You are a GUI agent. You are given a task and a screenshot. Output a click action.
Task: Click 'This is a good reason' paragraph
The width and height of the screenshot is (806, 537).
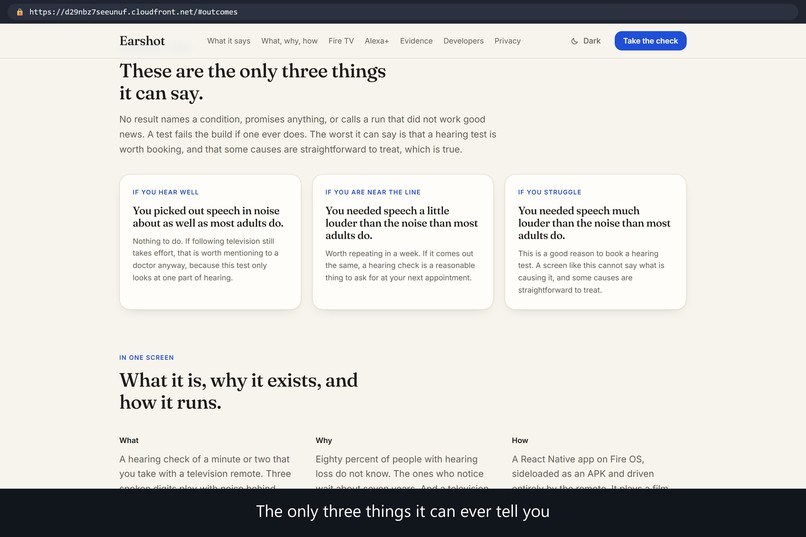pos(591,272)
